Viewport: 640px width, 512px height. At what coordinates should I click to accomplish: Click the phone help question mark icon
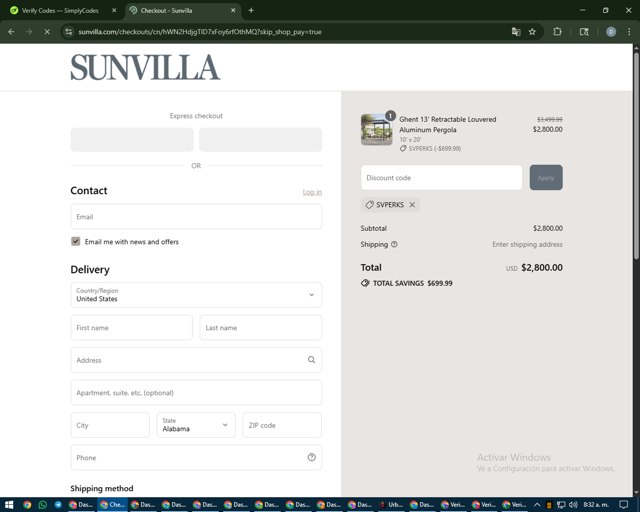coord(311,457)
